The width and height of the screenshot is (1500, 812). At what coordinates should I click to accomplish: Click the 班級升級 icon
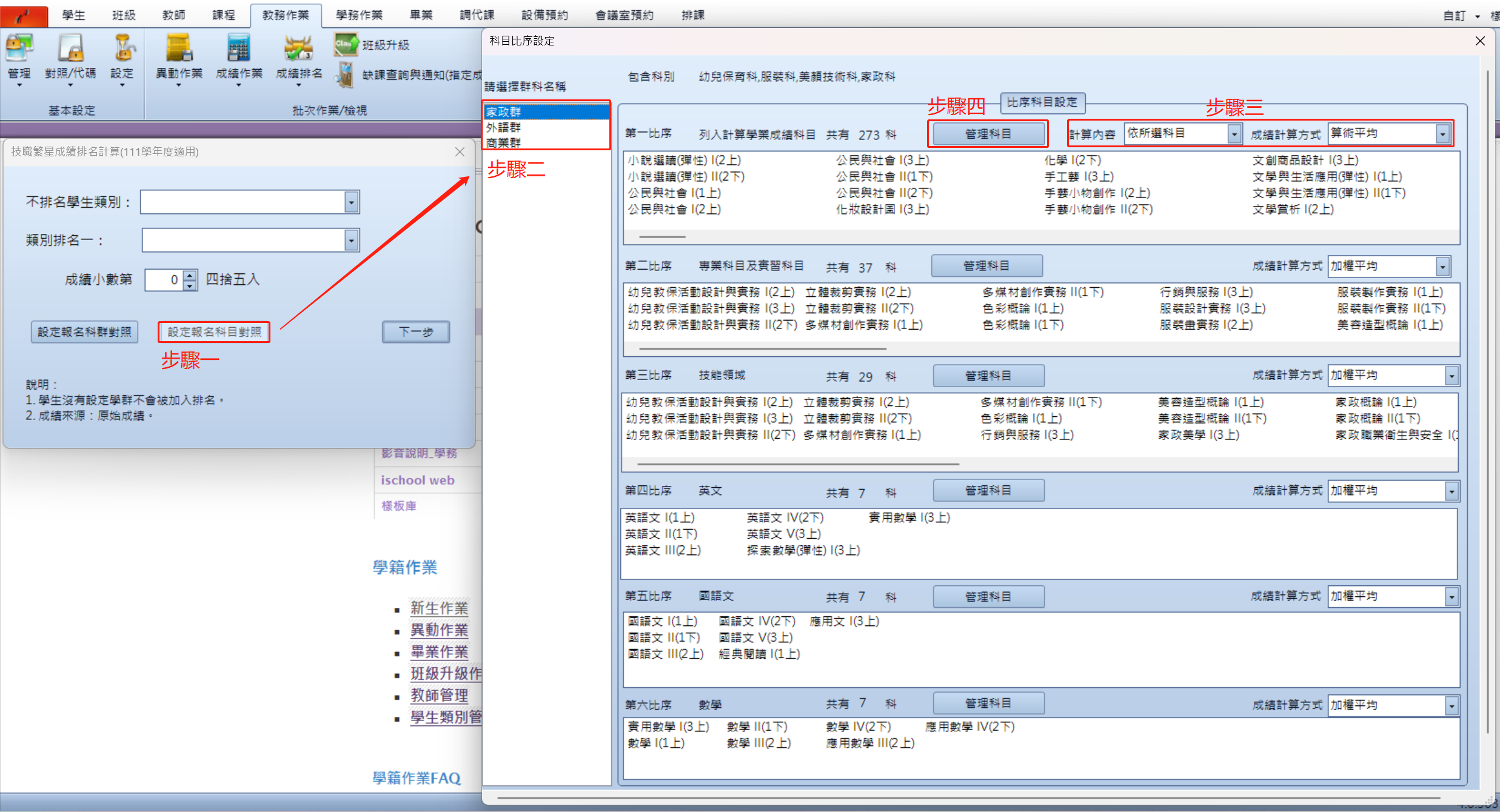tap(346, 44)
